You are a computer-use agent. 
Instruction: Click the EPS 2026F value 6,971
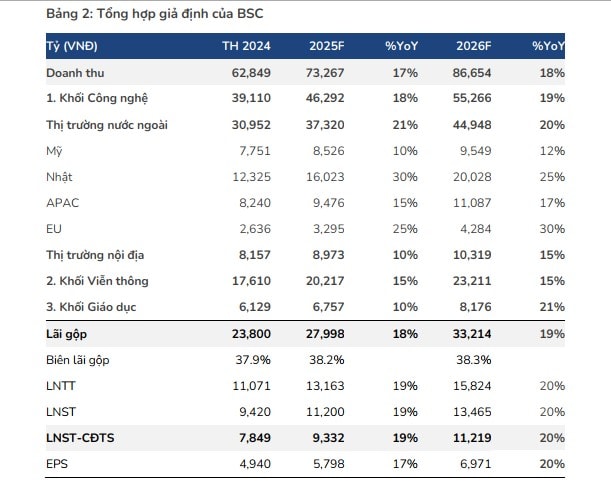coord(475,464)
